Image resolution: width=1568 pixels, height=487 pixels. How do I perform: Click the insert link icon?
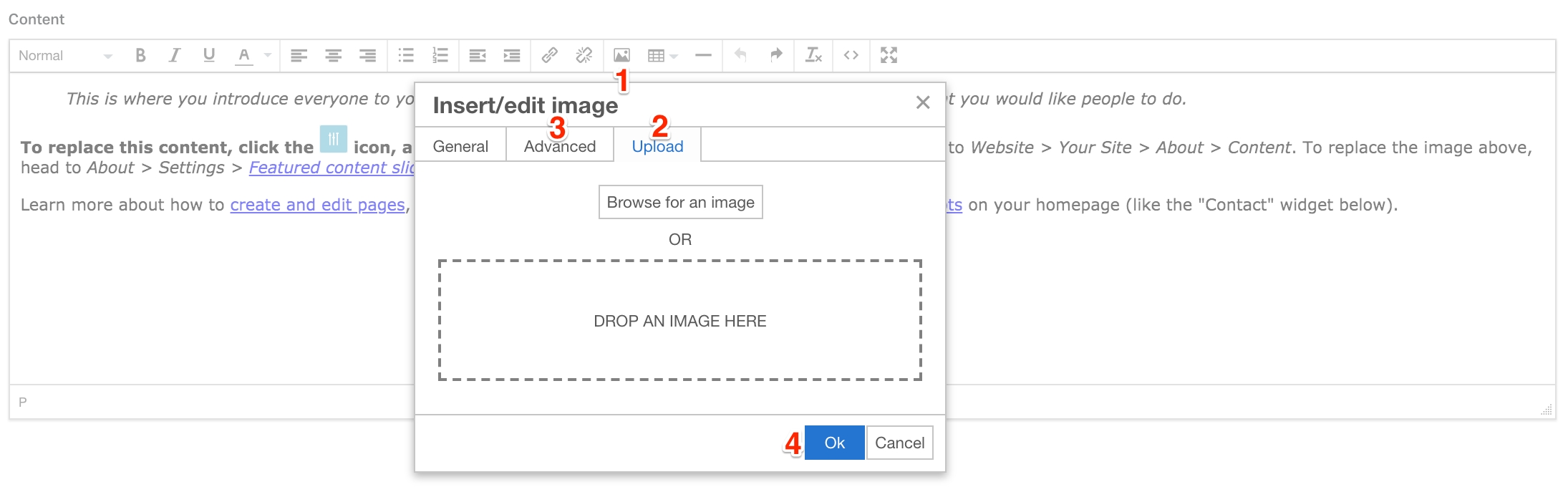tap(549, 55)
